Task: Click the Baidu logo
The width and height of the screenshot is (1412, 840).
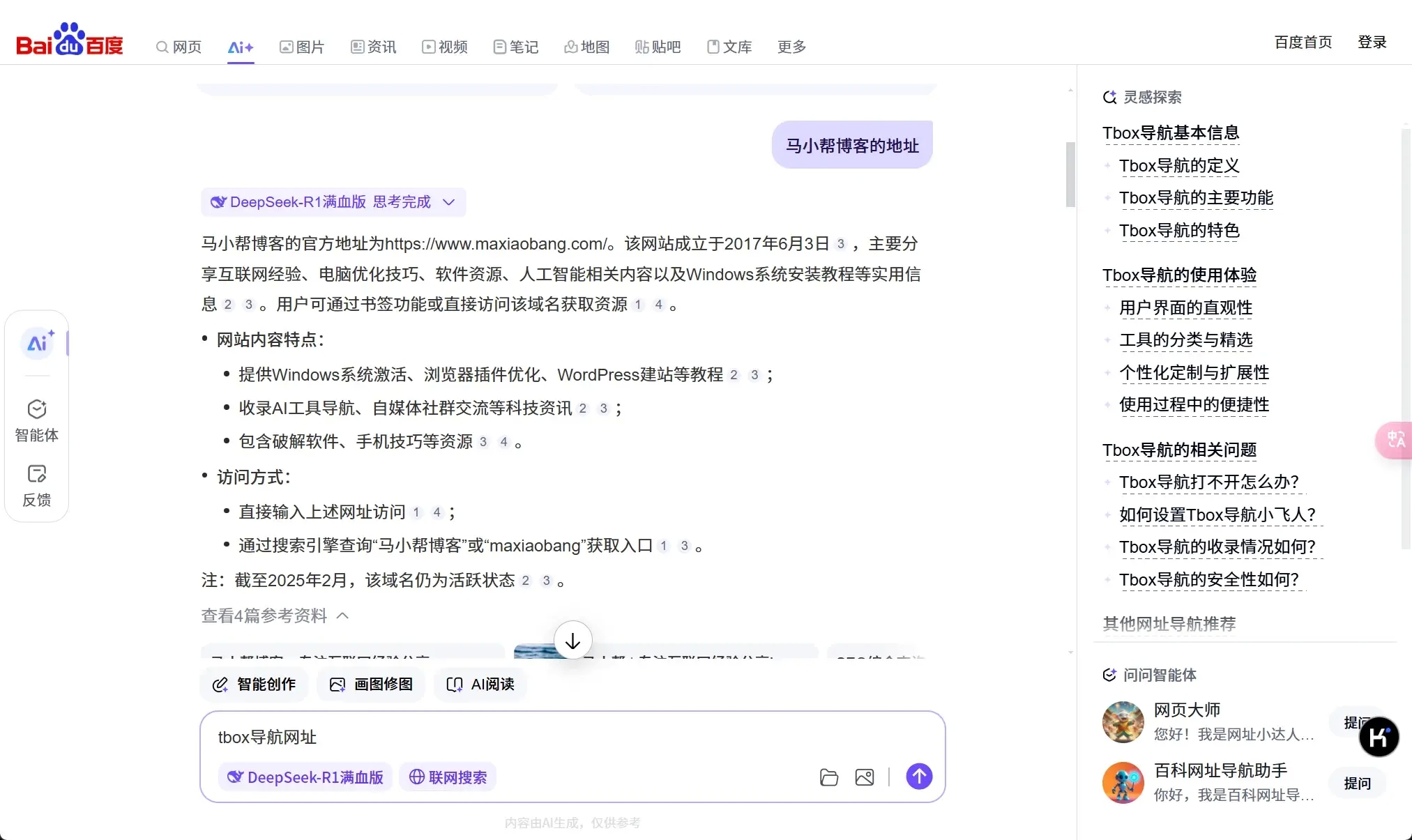Action: point(70,40)
